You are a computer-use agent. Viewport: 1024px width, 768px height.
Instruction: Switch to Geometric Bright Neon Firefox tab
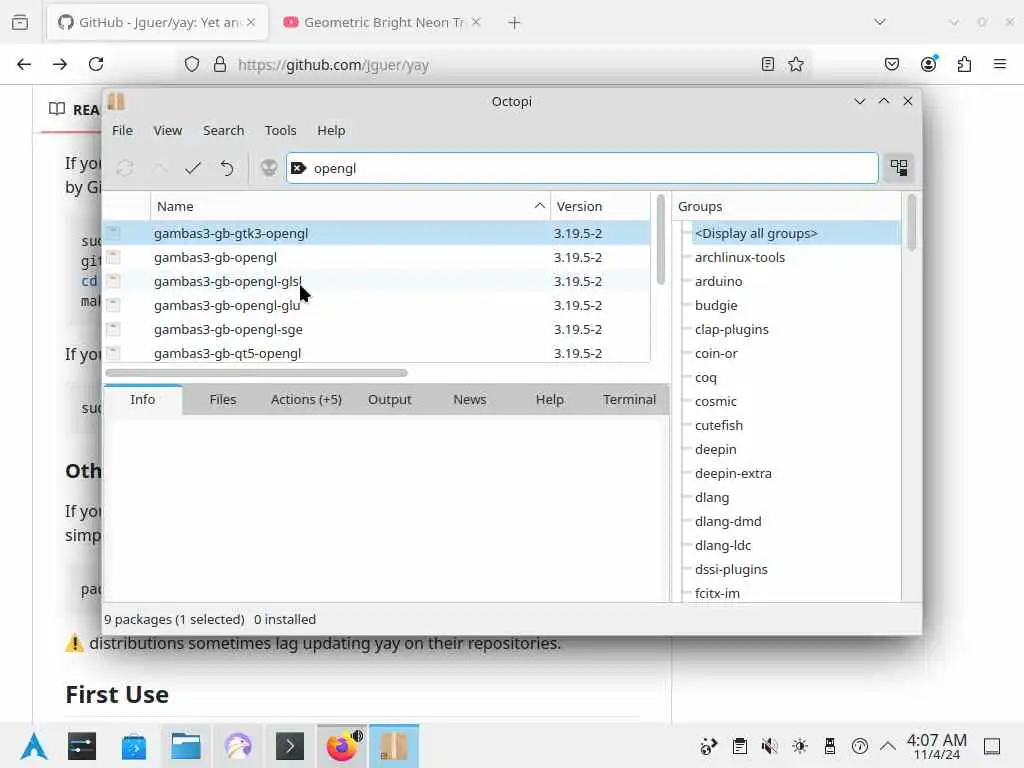click(382, 22)
